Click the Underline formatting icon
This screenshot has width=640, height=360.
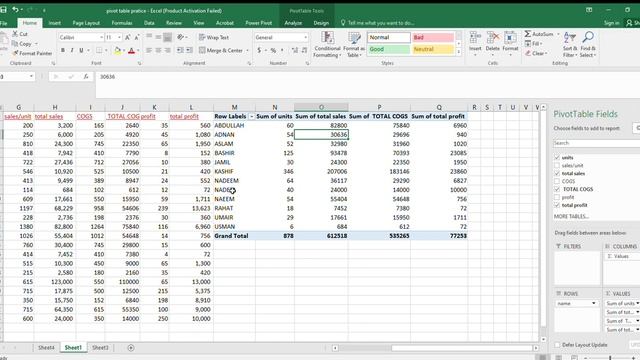(x=81, y=50)
